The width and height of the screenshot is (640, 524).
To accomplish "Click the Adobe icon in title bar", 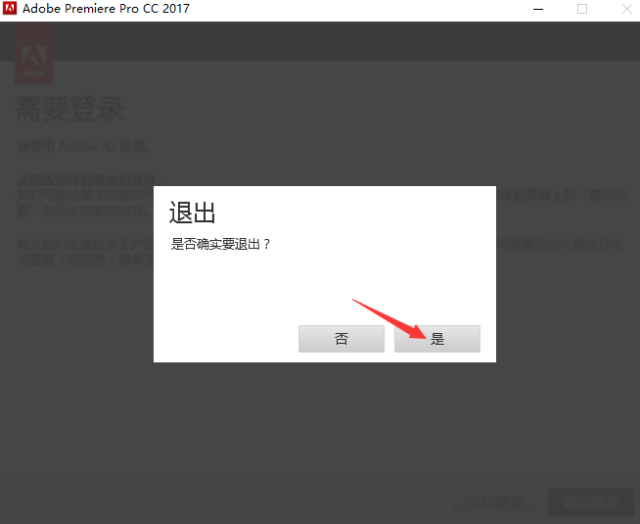I will pyautogui.click(x=11, y=9).
